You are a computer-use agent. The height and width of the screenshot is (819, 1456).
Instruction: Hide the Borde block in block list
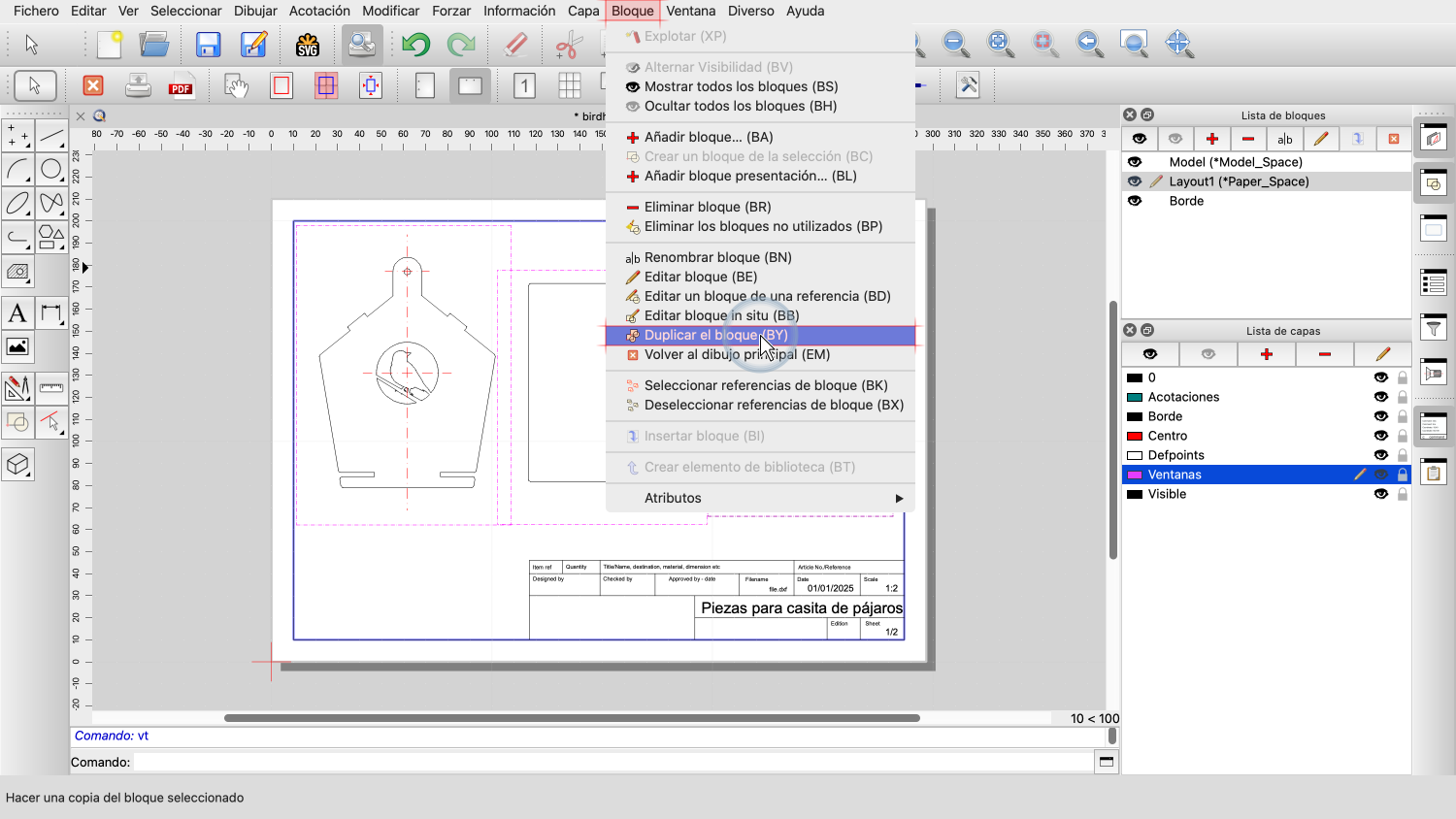(x=1135, y=201)
